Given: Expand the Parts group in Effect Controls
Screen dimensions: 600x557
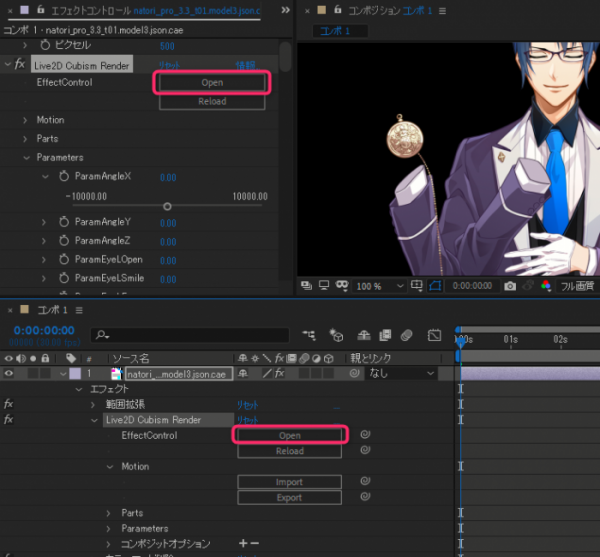Looking at the screenshot, I should 25,139.
